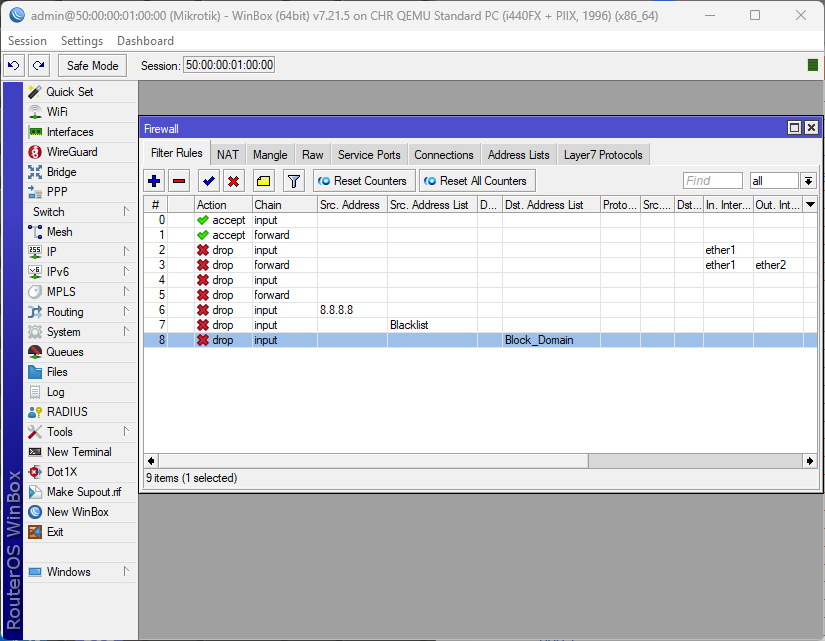Click the horizontal scrollbar thumb
The width and height of the screenshot is (825, 641).
point(373,461)
